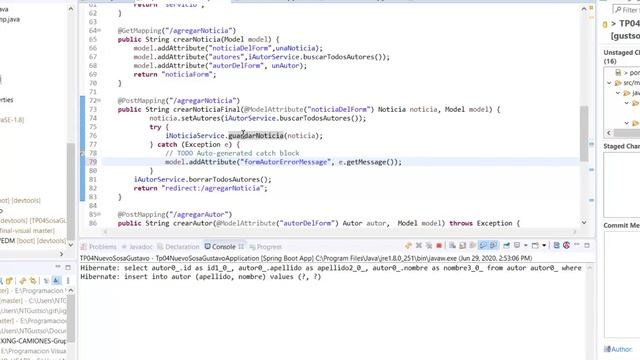Maximize the Git Repositories view at lower left
Screen dimensions: 640x360
coord(68,267)
